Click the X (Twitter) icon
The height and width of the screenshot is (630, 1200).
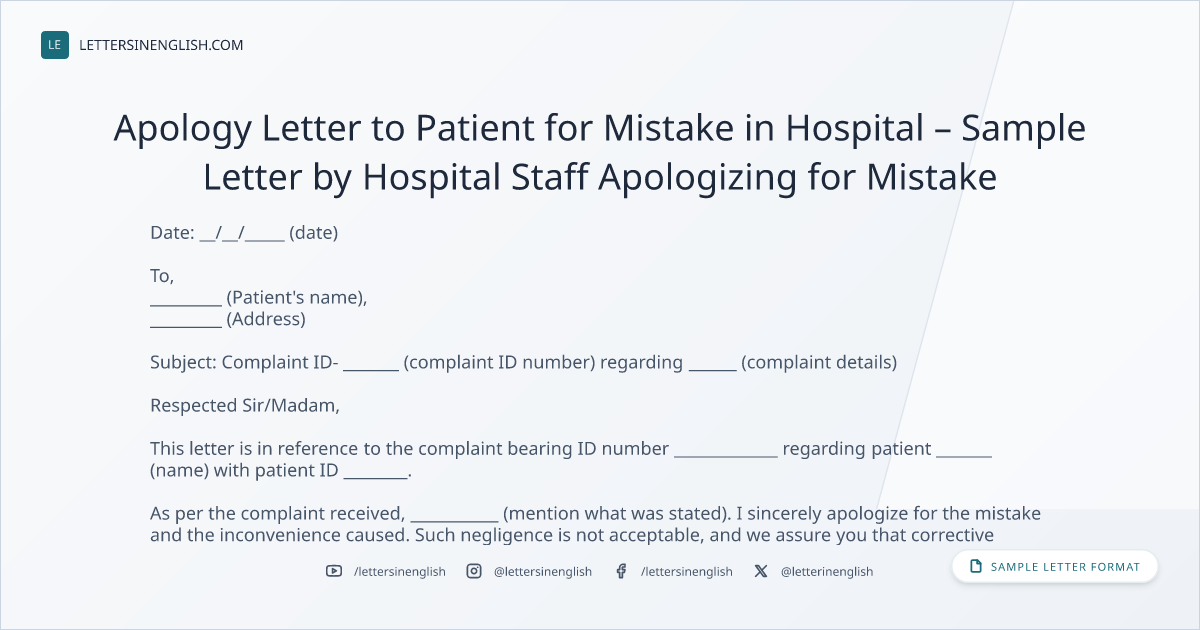pos(761,571)
